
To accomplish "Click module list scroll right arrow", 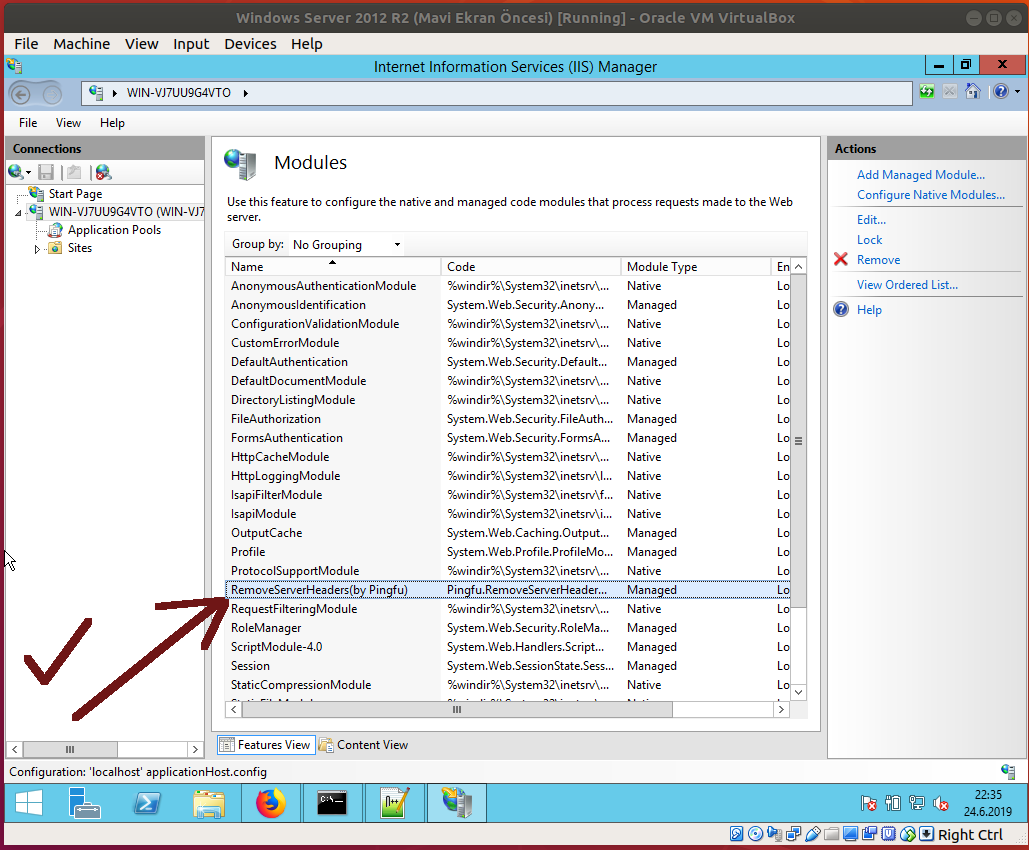I will point(781,709).
